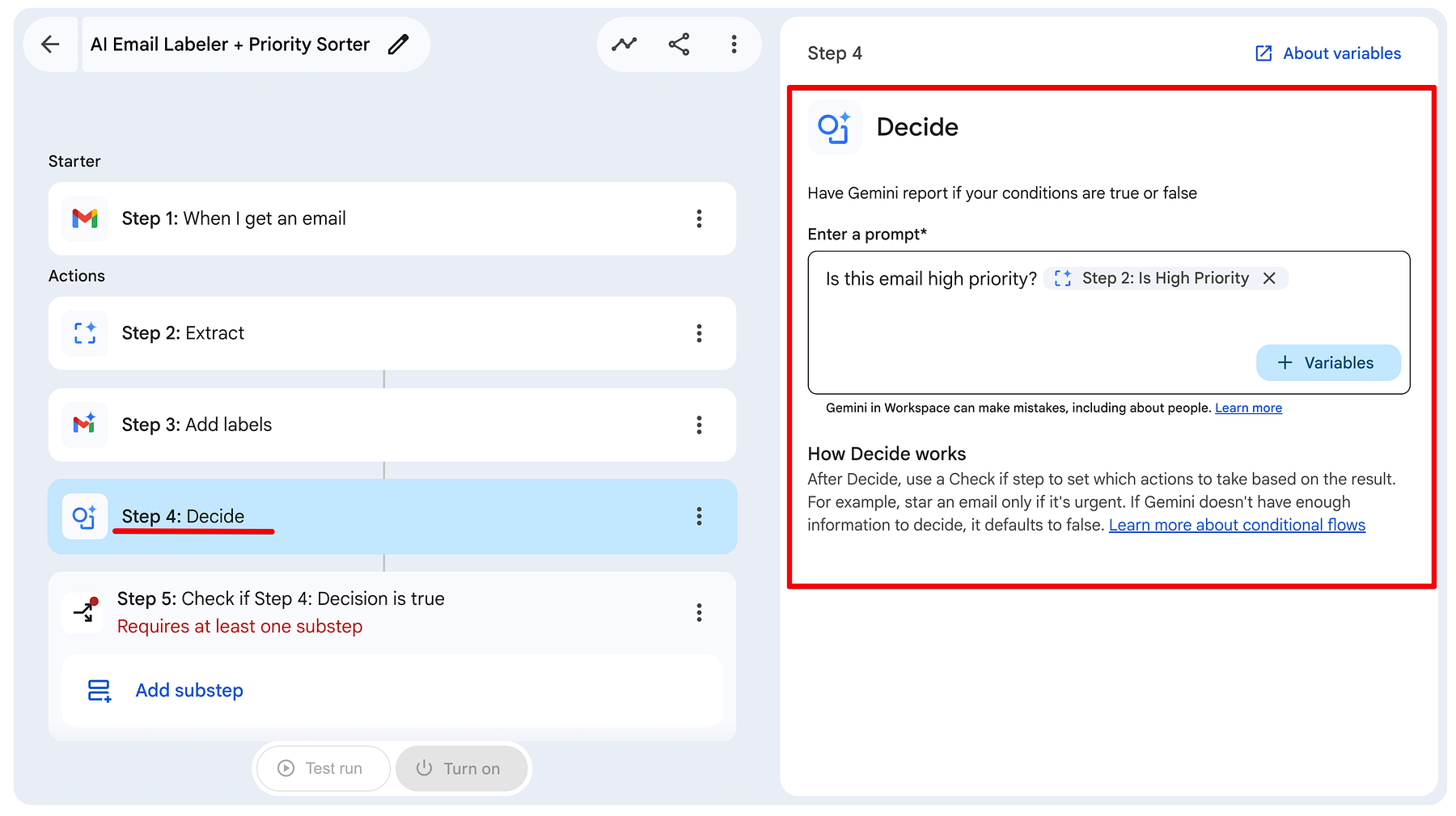Screen dimensions: 1456x816
Task: Open Step 5 more options menu
Action: [699, 612]
